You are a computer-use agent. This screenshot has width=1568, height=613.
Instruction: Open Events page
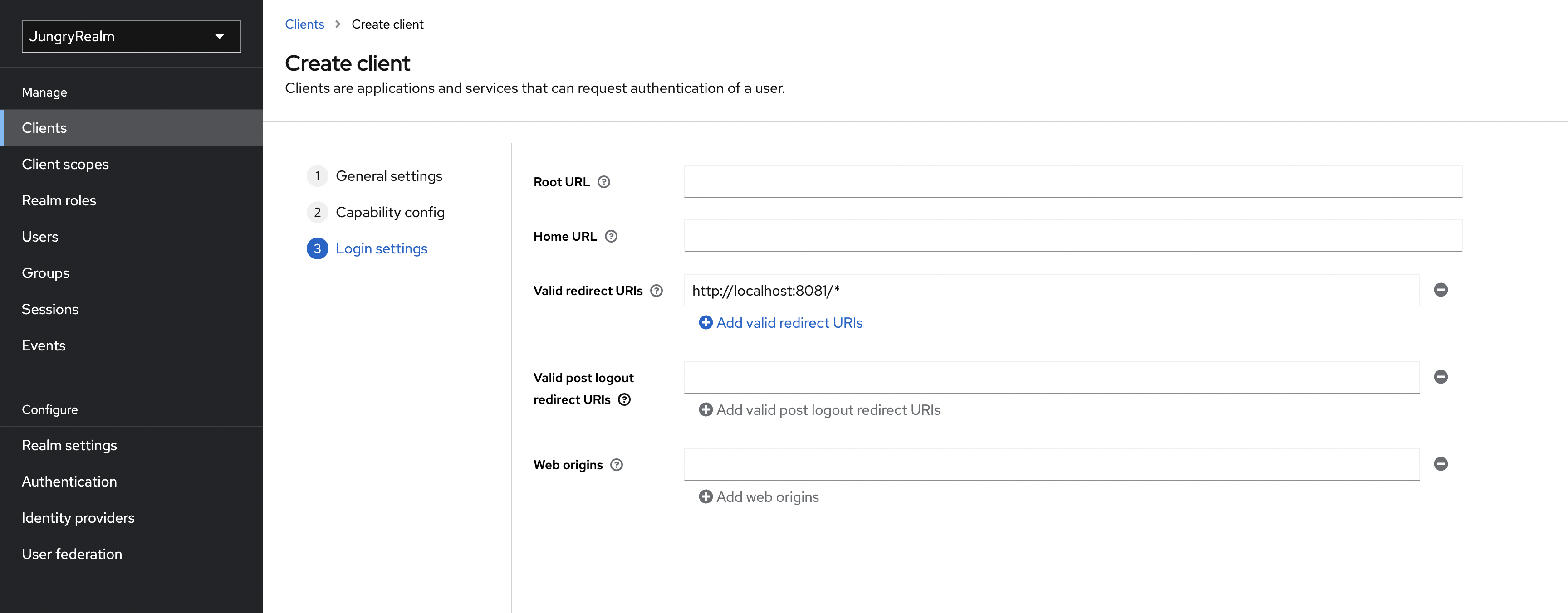[x=132, y=345]
